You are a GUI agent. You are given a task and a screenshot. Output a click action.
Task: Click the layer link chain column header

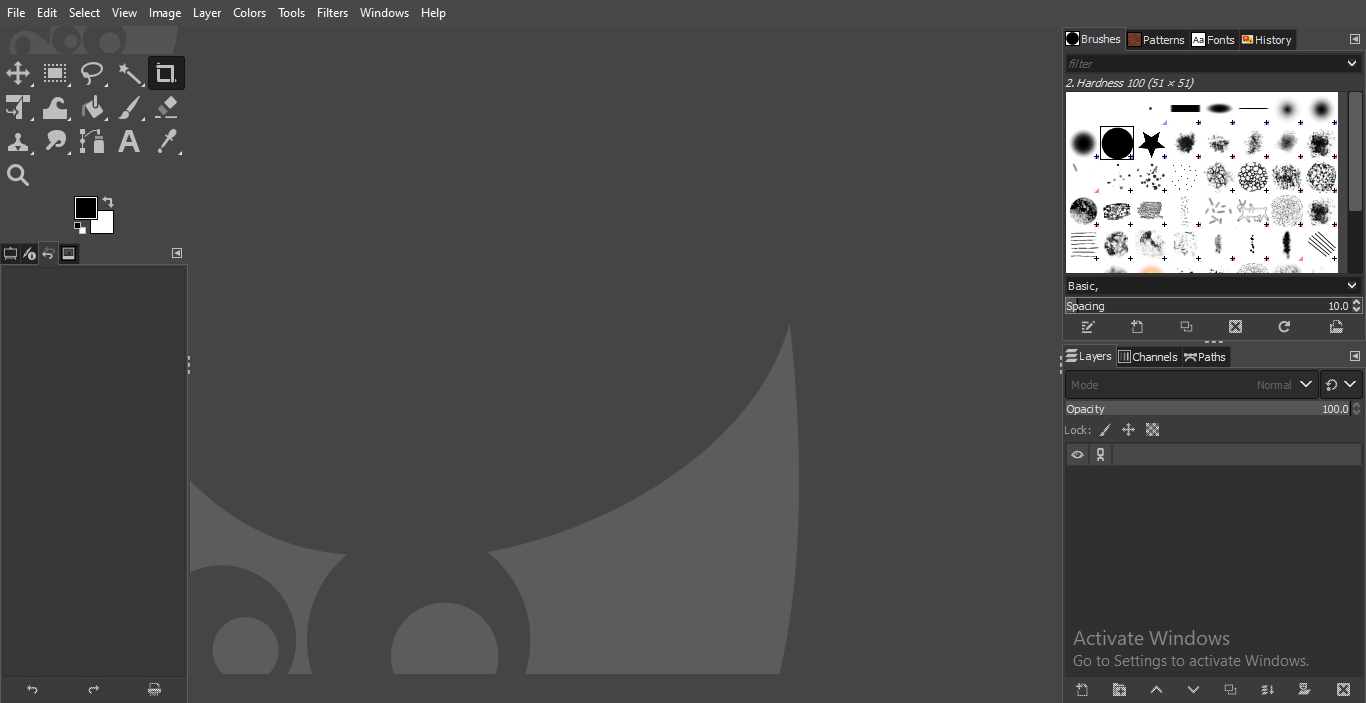(1100, 455)
